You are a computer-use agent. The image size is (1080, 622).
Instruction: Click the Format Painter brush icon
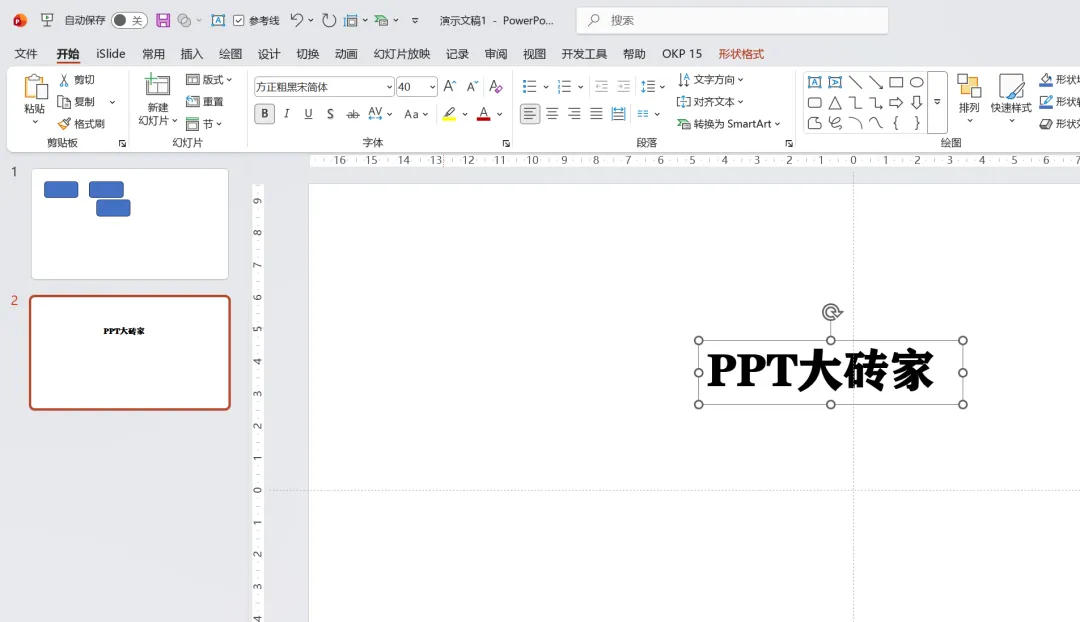pyautogui.click(x=64, y=124)
